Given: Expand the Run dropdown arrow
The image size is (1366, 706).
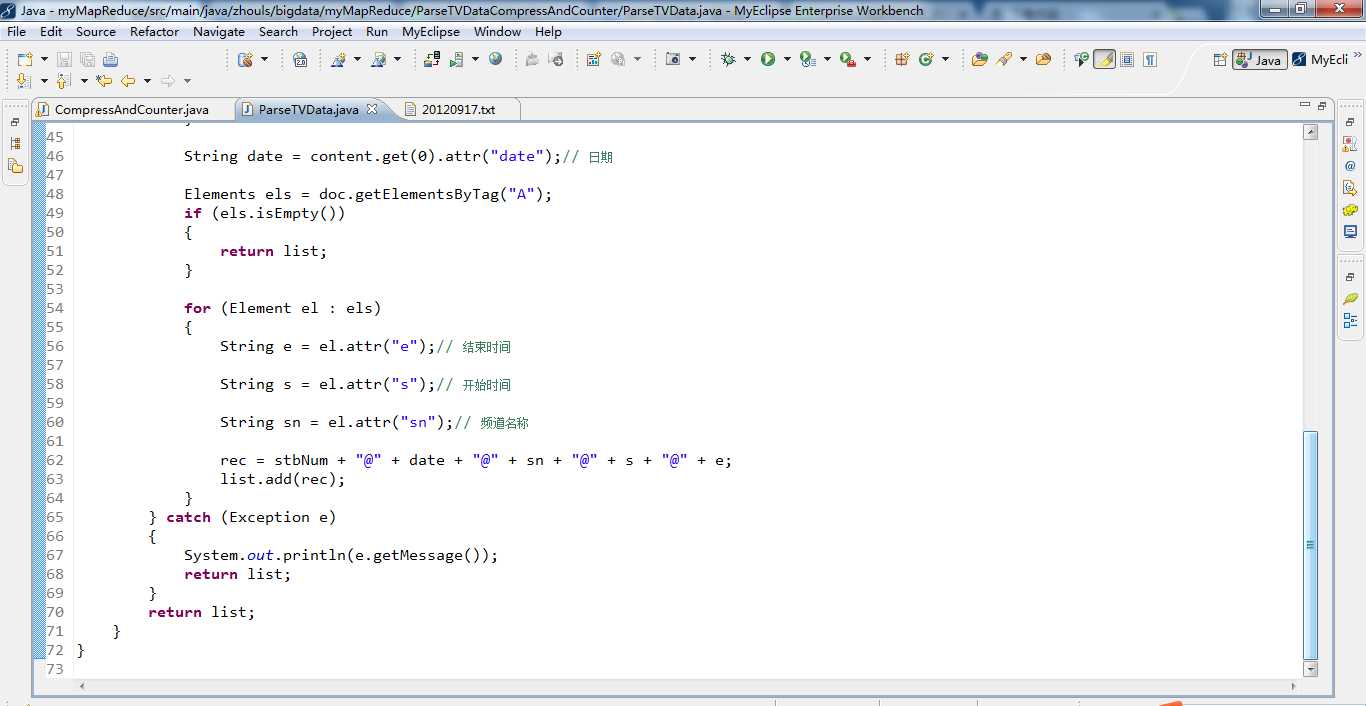Looking at the screenshot, I should [787, 60].
